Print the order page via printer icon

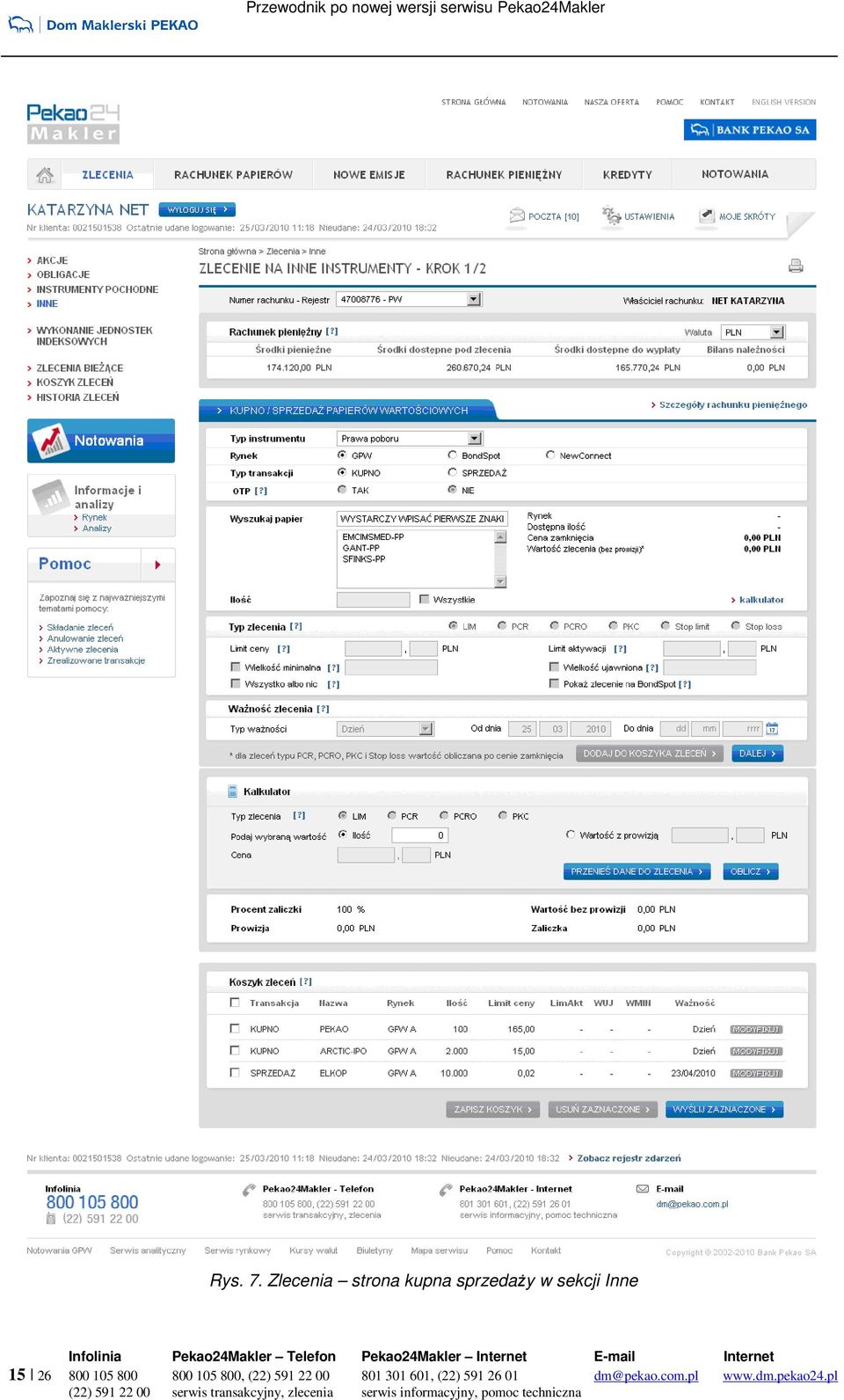pos(796,266)
